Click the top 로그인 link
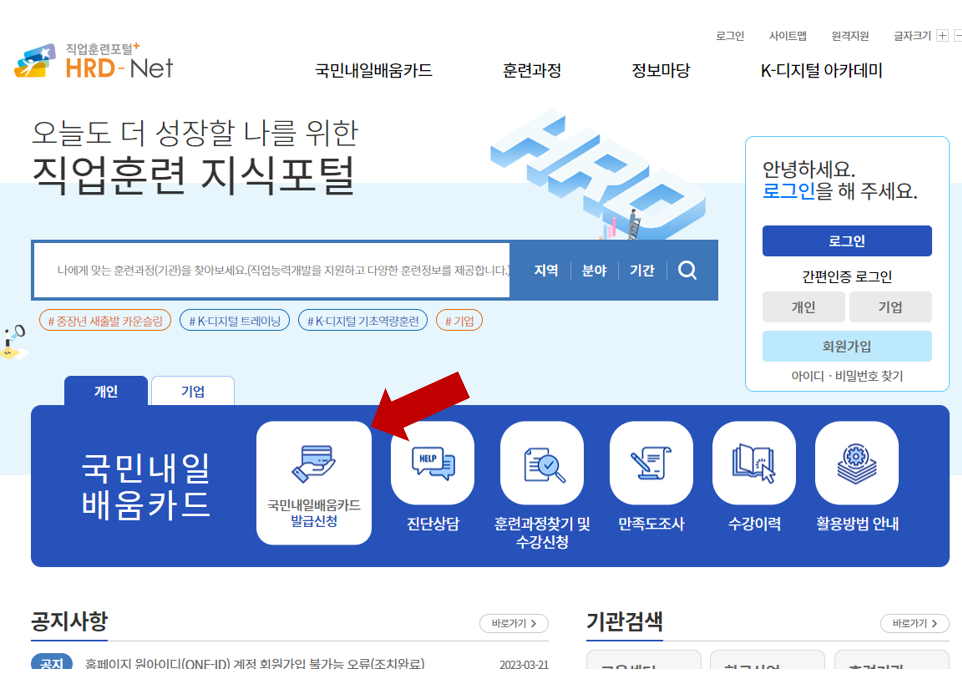962x676 pixels. (730, 36)
